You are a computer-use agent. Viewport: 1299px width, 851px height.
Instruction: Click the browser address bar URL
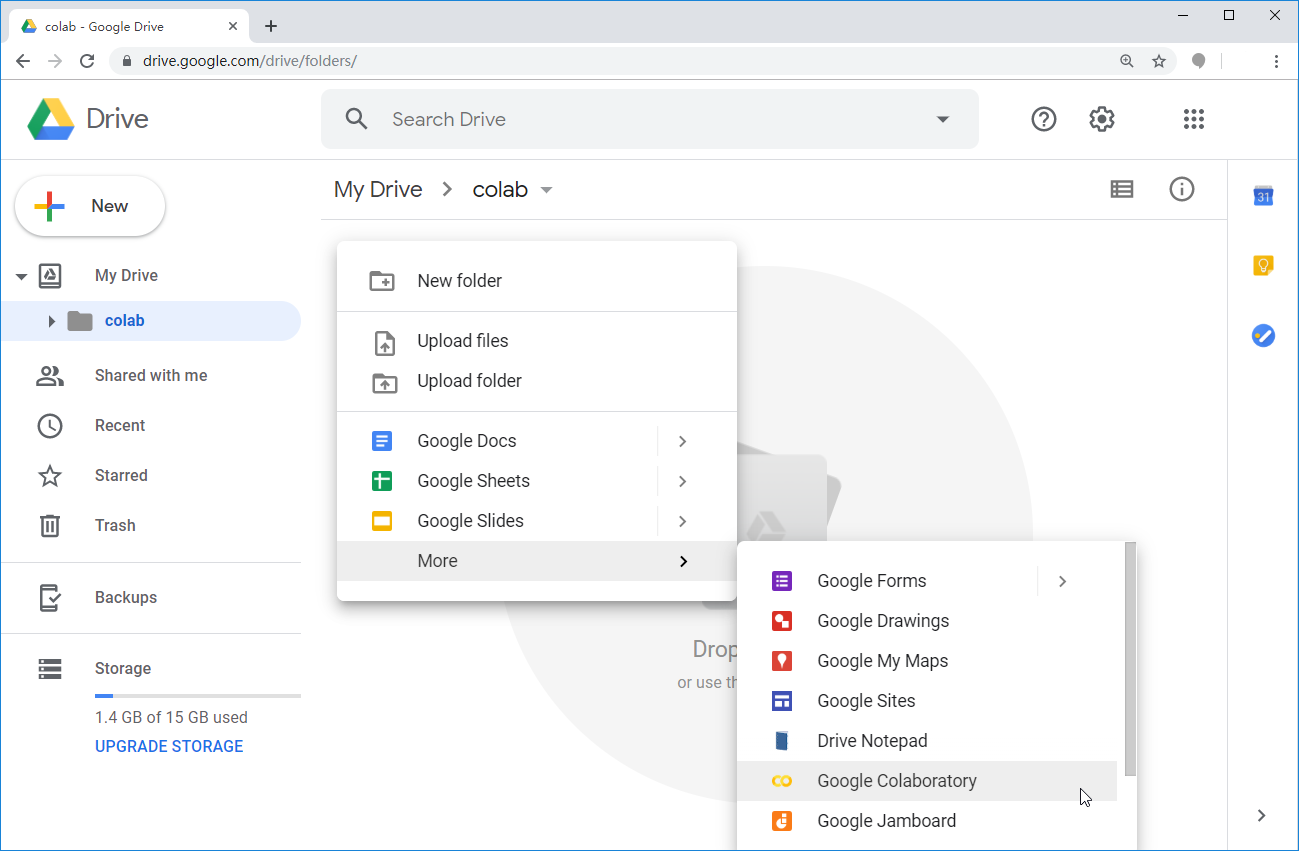pyautogui.click(x=250, y=61)
